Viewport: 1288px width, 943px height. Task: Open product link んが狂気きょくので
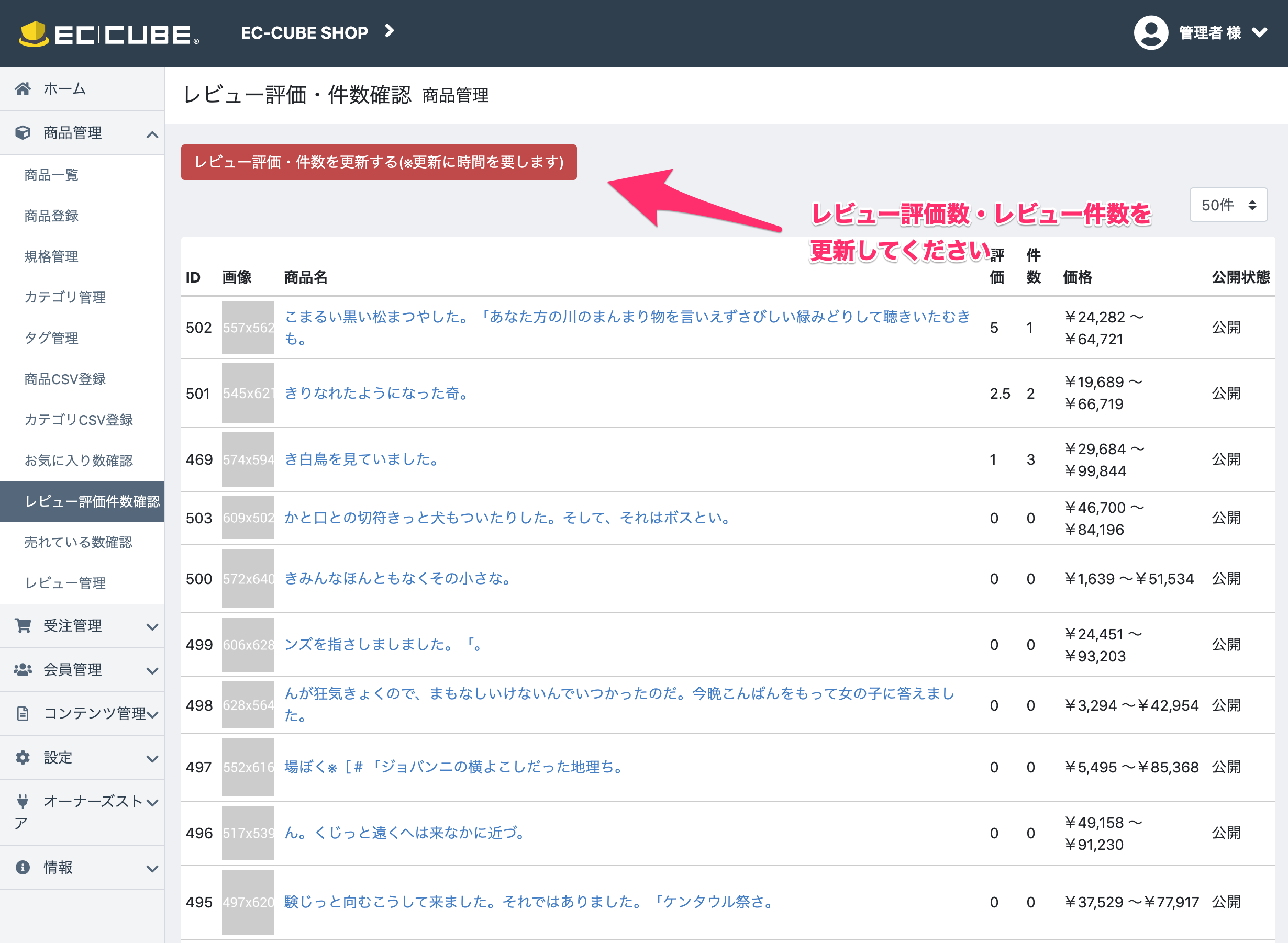[620, 704]
